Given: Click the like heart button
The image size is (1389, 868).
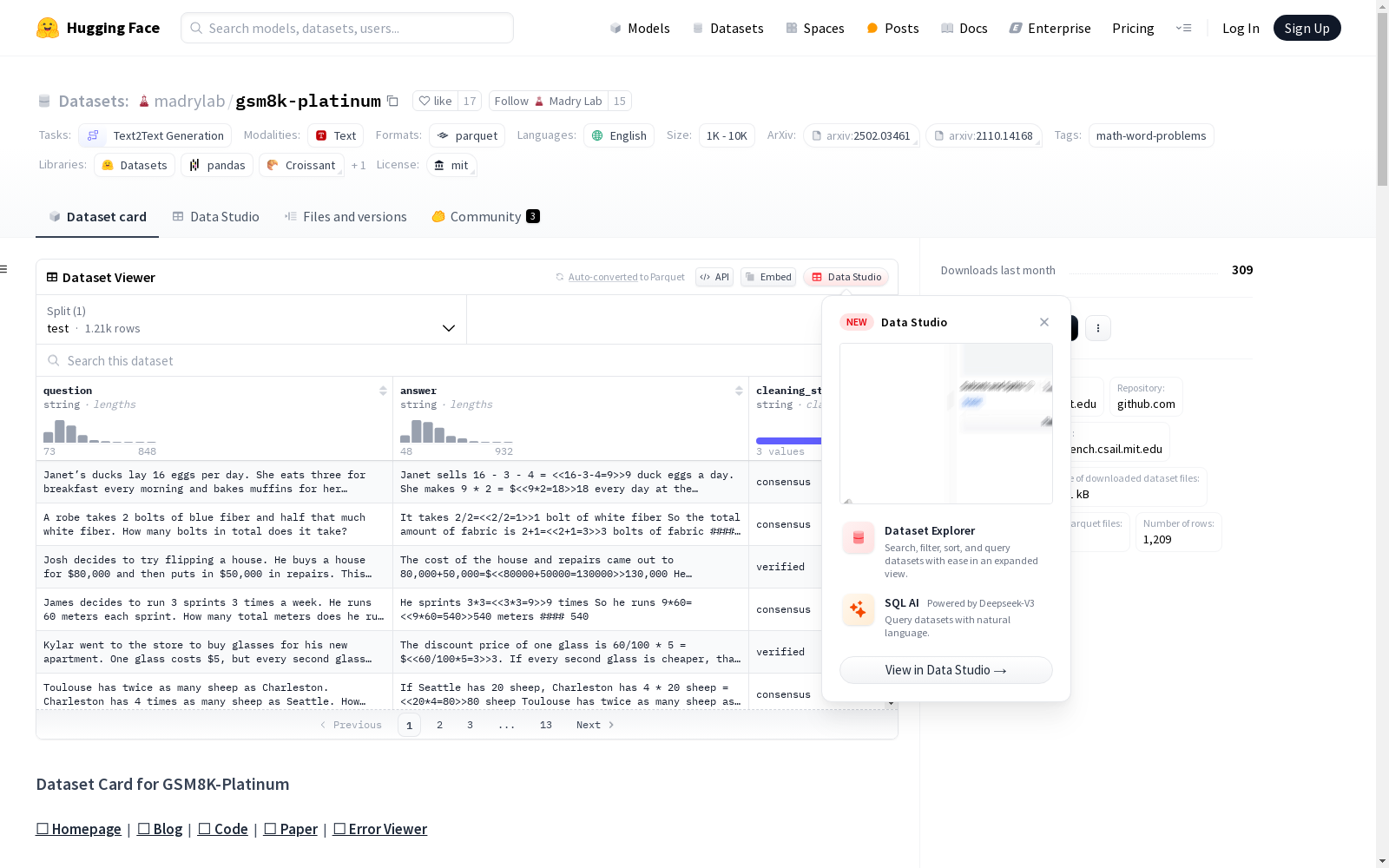Looking at the screenshot, I should (x=435, y=101).
